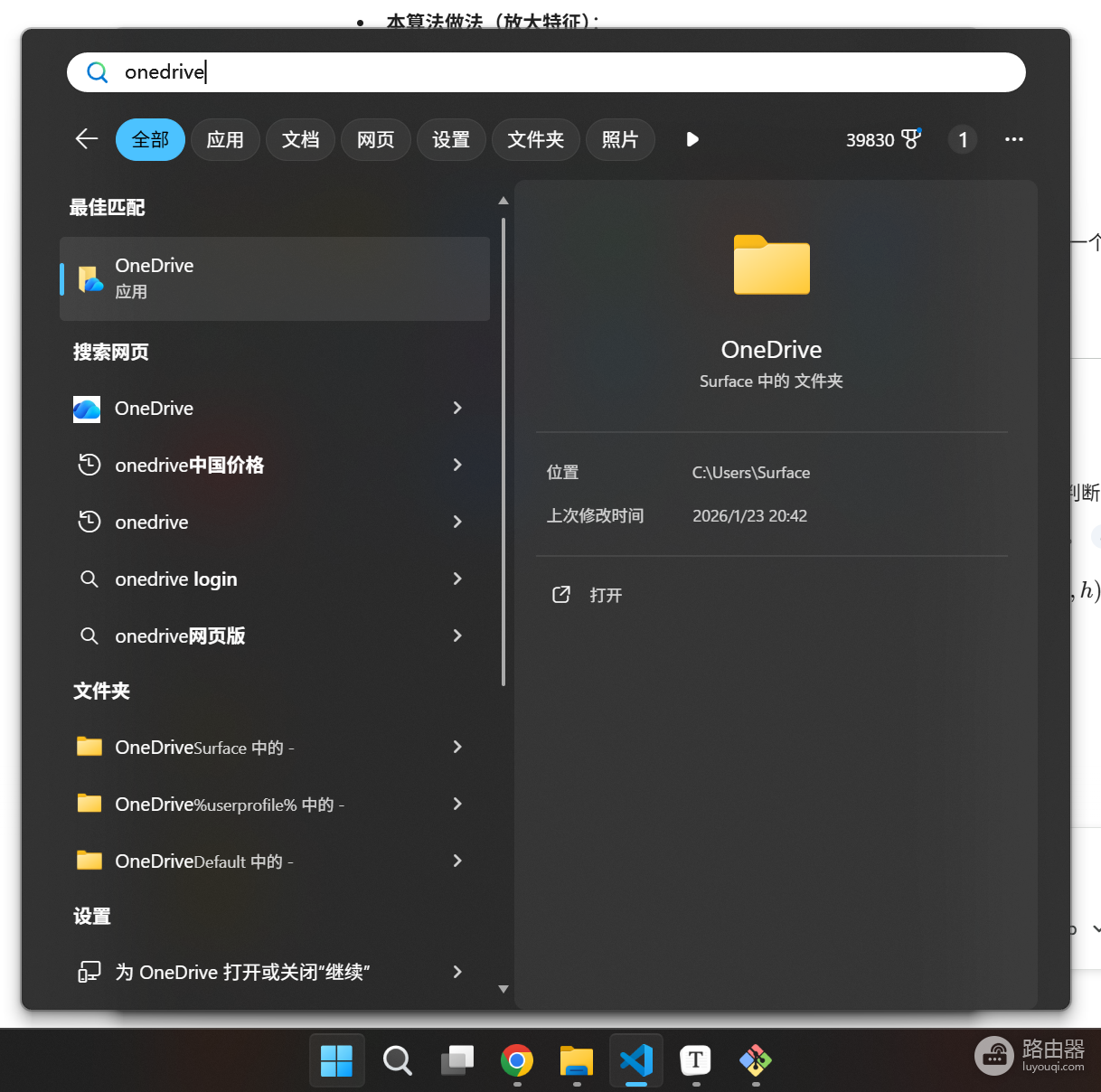
Task: Click taskbar Search magnifier icon
Action: [397, 1060]
